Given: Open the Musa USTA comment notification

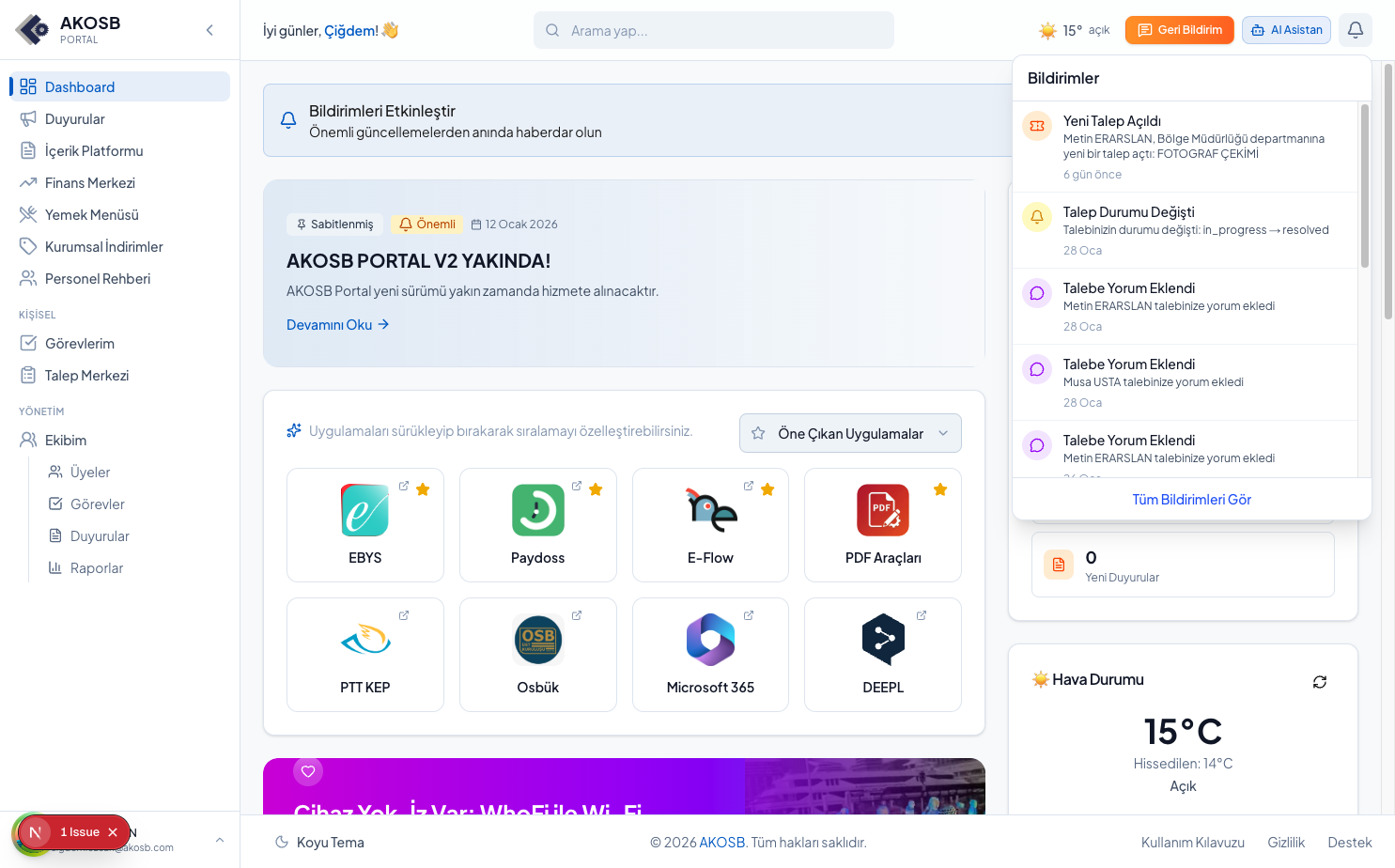Looking at the screenshot, I should point(1186,382).
